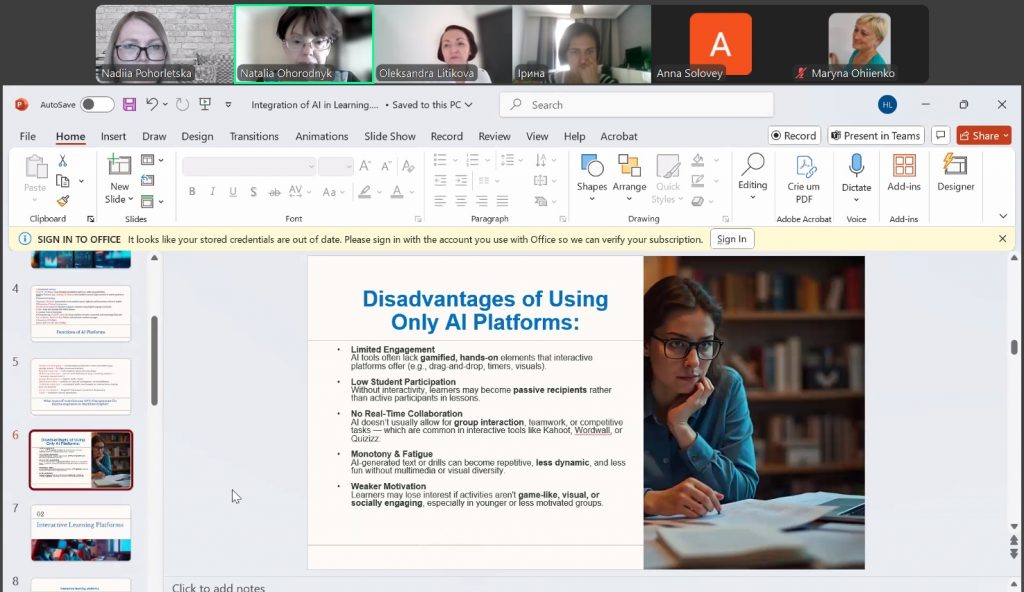Expand the Share button dropdown arrow

coord(1006,135)
